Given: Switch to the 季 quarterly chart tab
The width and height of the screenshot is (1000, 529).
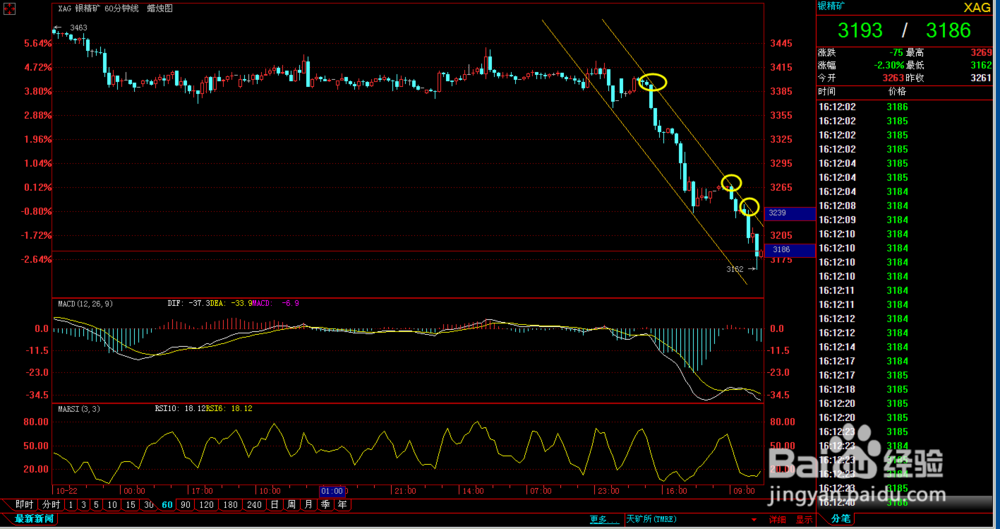Looking at the screenshot, I should point(325,505).
